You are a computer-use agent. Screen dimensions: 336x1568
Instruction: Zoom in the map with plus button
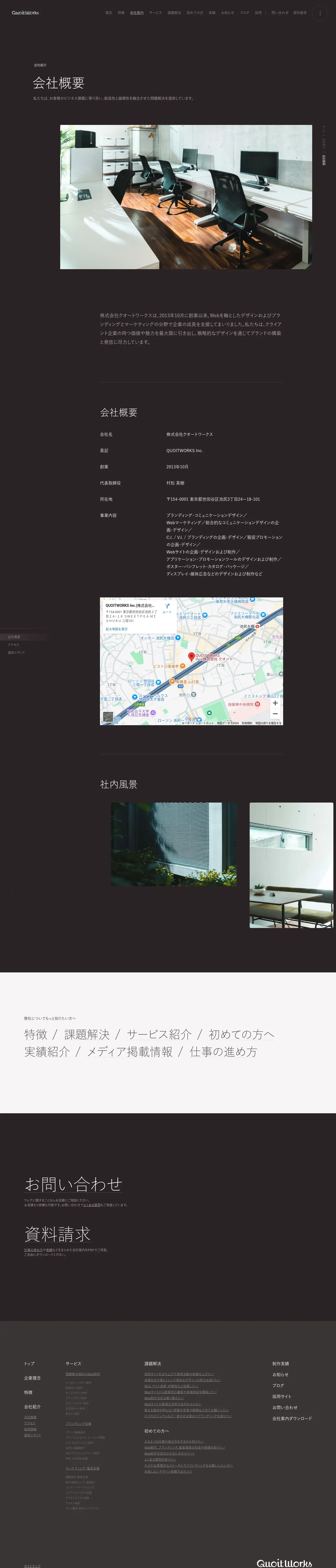(x=275, y=703)
